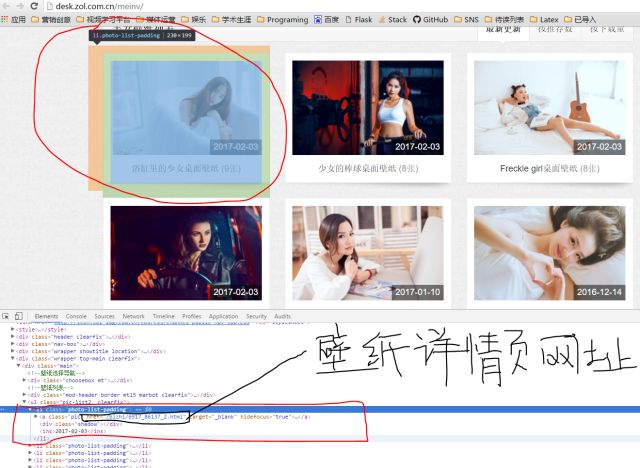The image size is (640, 468).
Task: Click the _blank target attribute value
Action: (224, 417)
